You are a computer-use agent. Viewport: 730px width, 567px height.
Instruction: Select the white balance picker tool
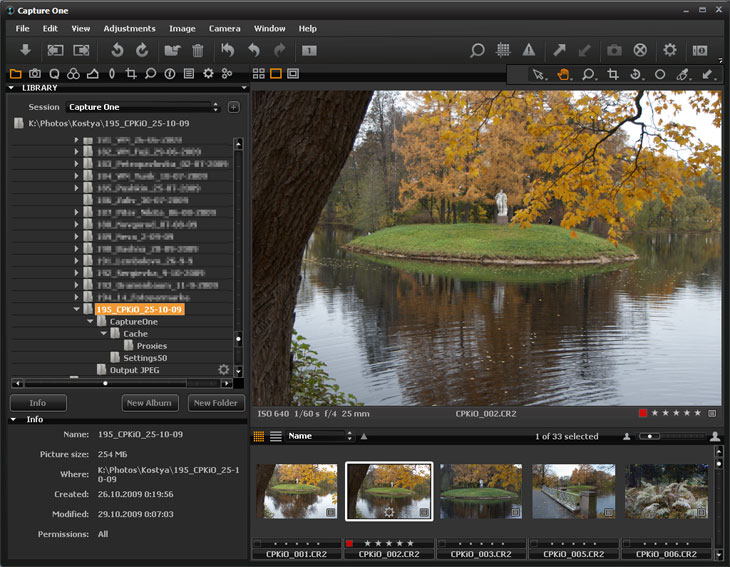(683, 74)
